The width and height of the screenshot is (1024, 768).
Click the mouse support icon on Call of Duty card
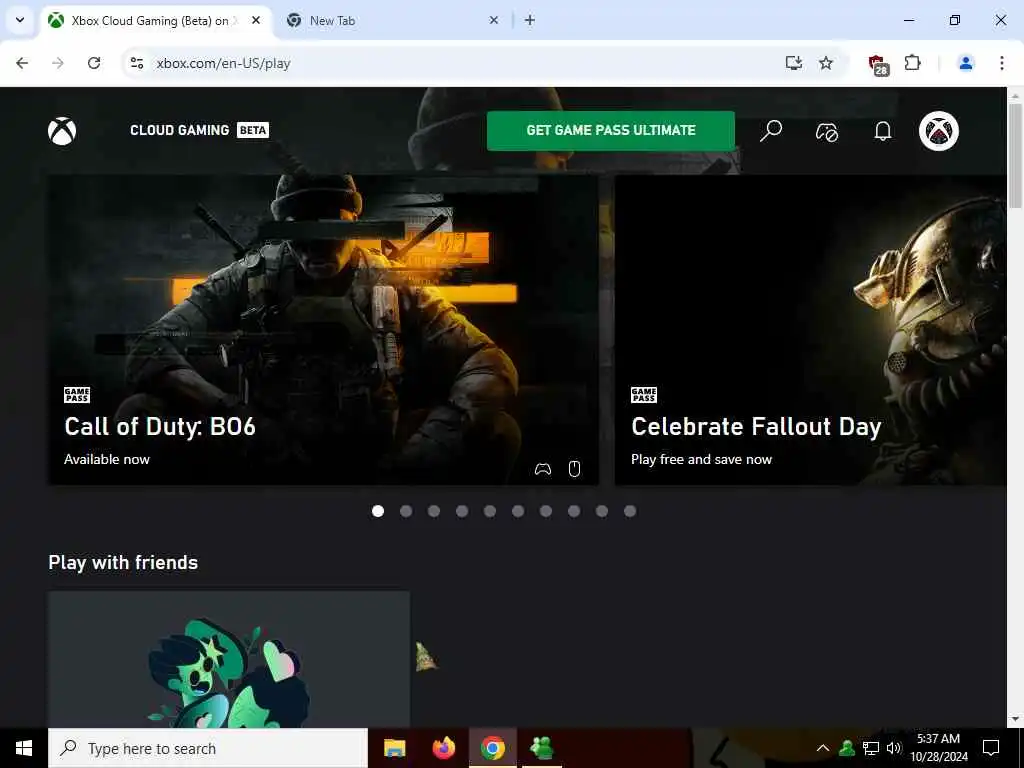pyautogui.click(x=574, y=469)
